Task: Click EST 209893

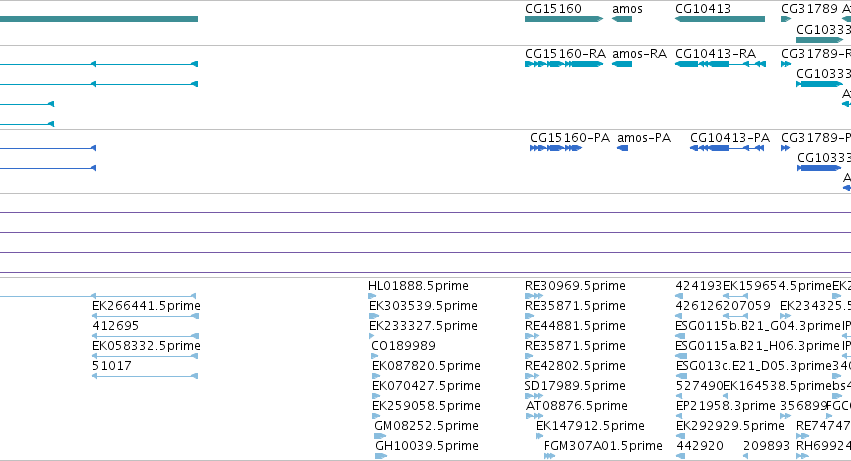Action: (x=766, y=446)
